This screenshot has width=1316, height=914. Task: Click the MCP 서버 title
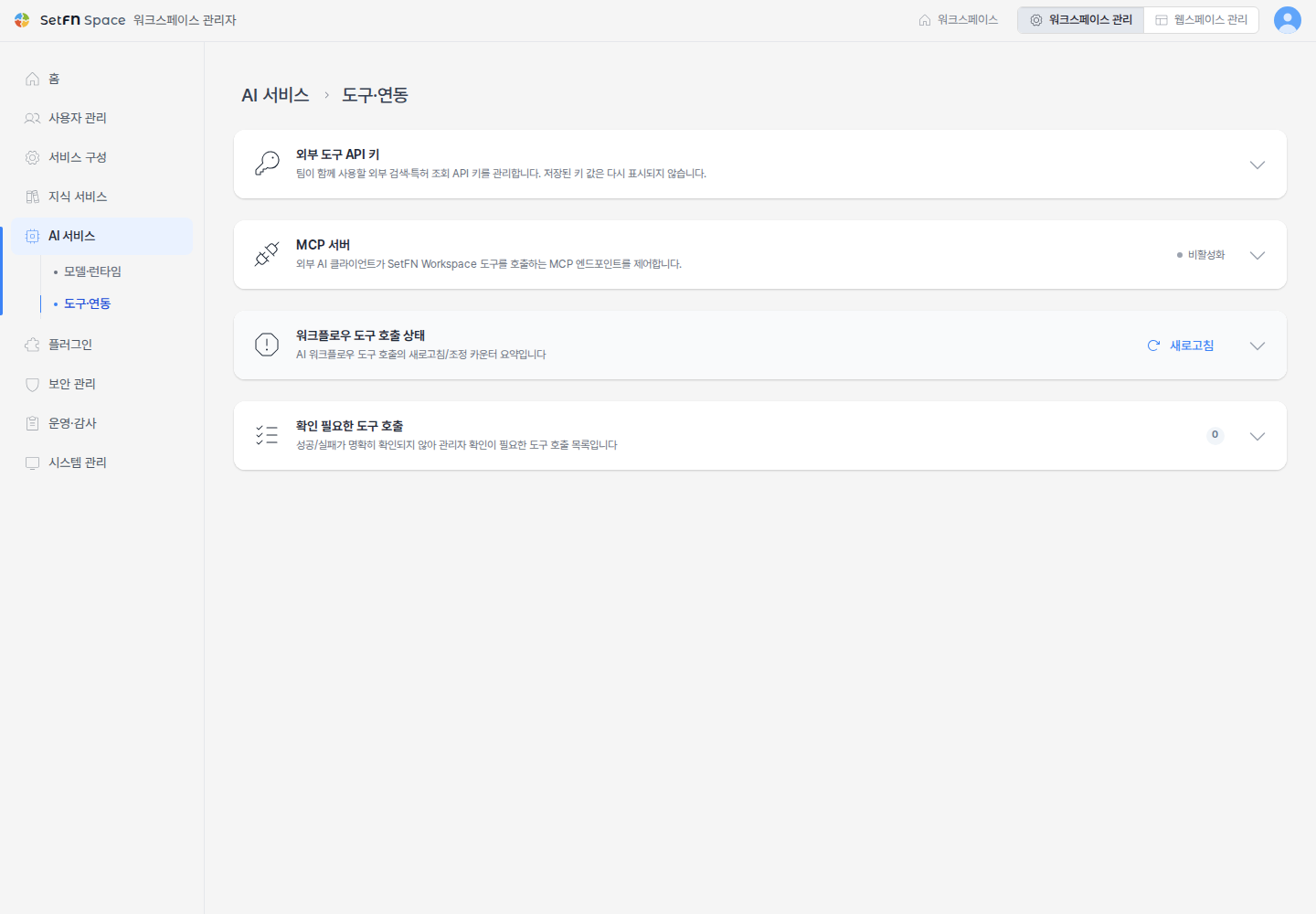[x=323, y=245]
